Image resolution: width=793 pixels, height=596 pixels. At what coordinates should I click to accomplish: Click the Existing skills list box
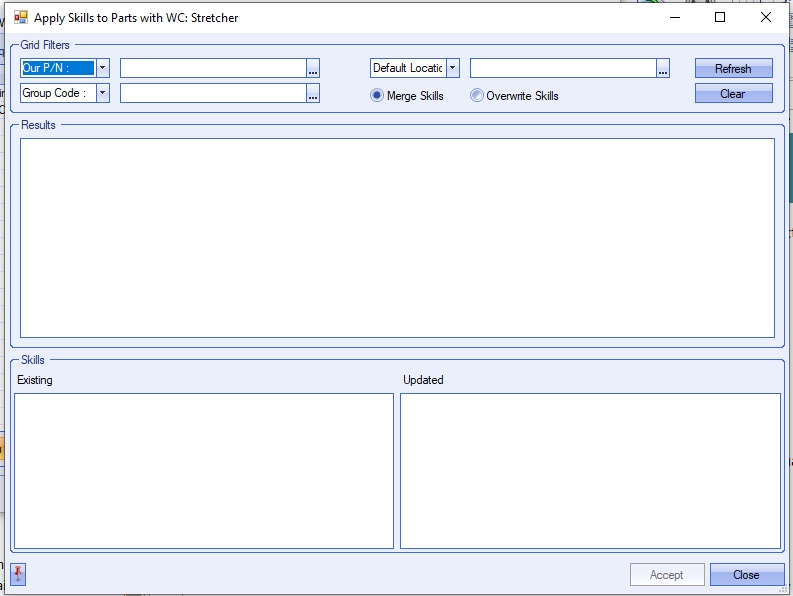pyautogui.click(x=204, y=470)
